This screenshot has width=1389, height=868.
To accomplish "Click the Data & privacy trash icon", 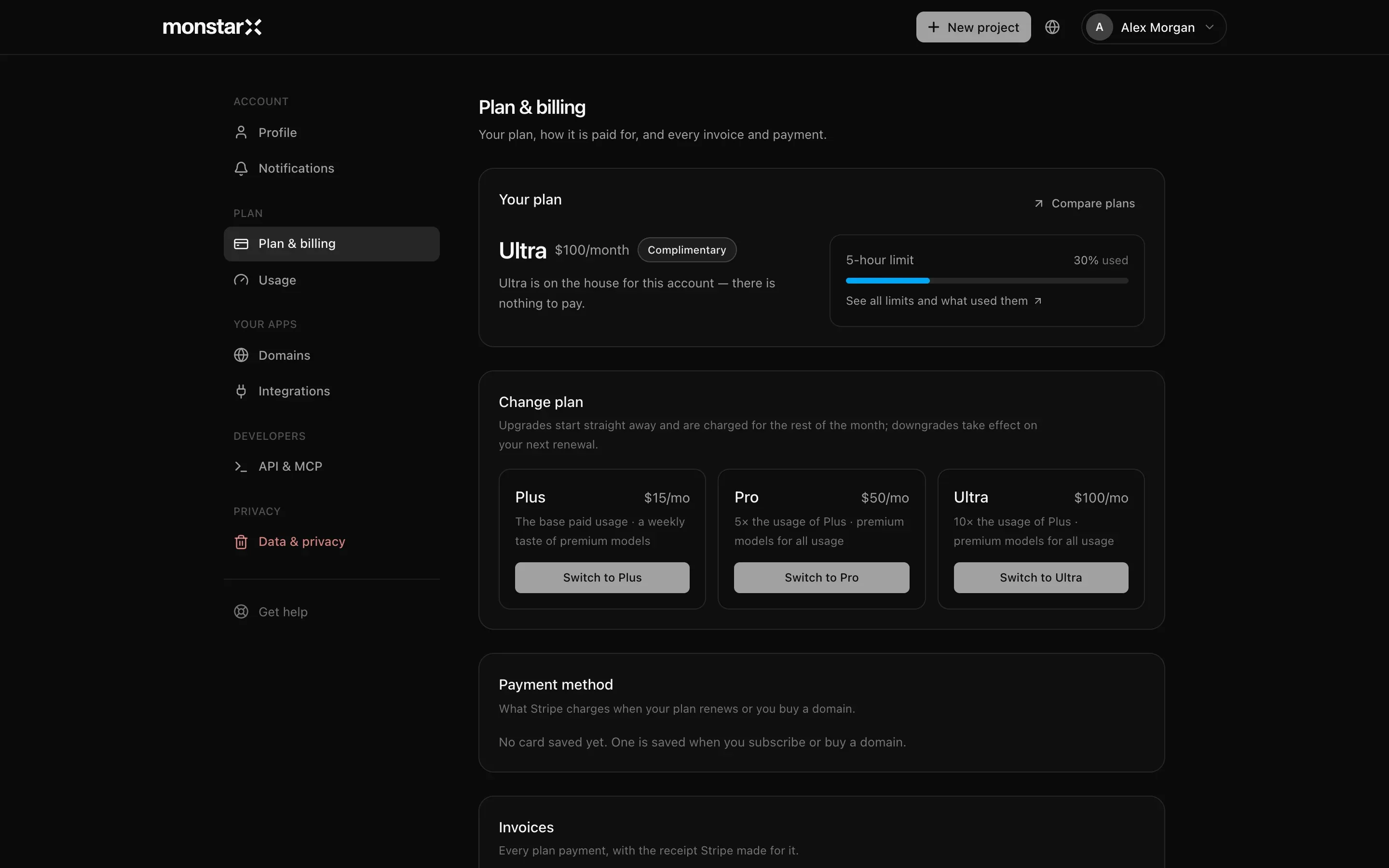I will pyautogui.click(x=241, y=542).
